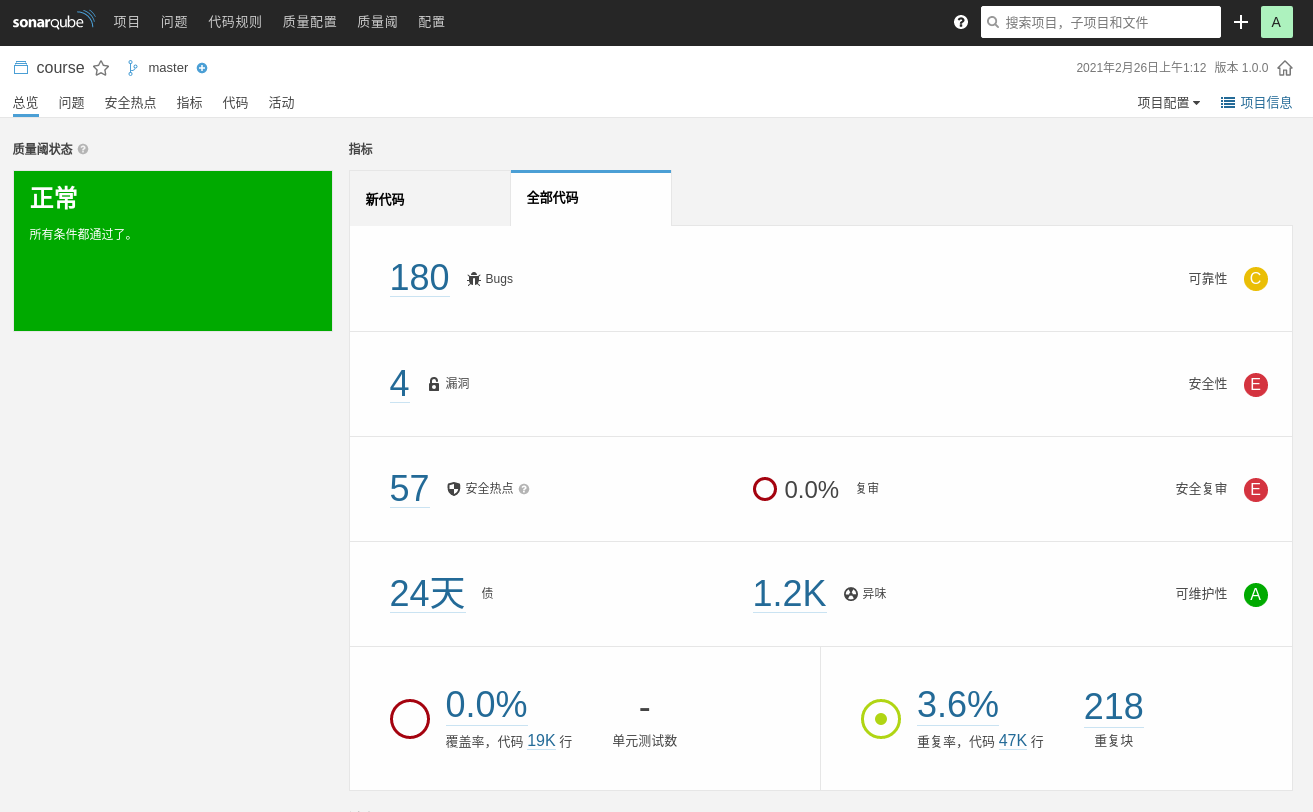
Task: Open the 项目配置 dropdown
Action: tap(1169, 102)
